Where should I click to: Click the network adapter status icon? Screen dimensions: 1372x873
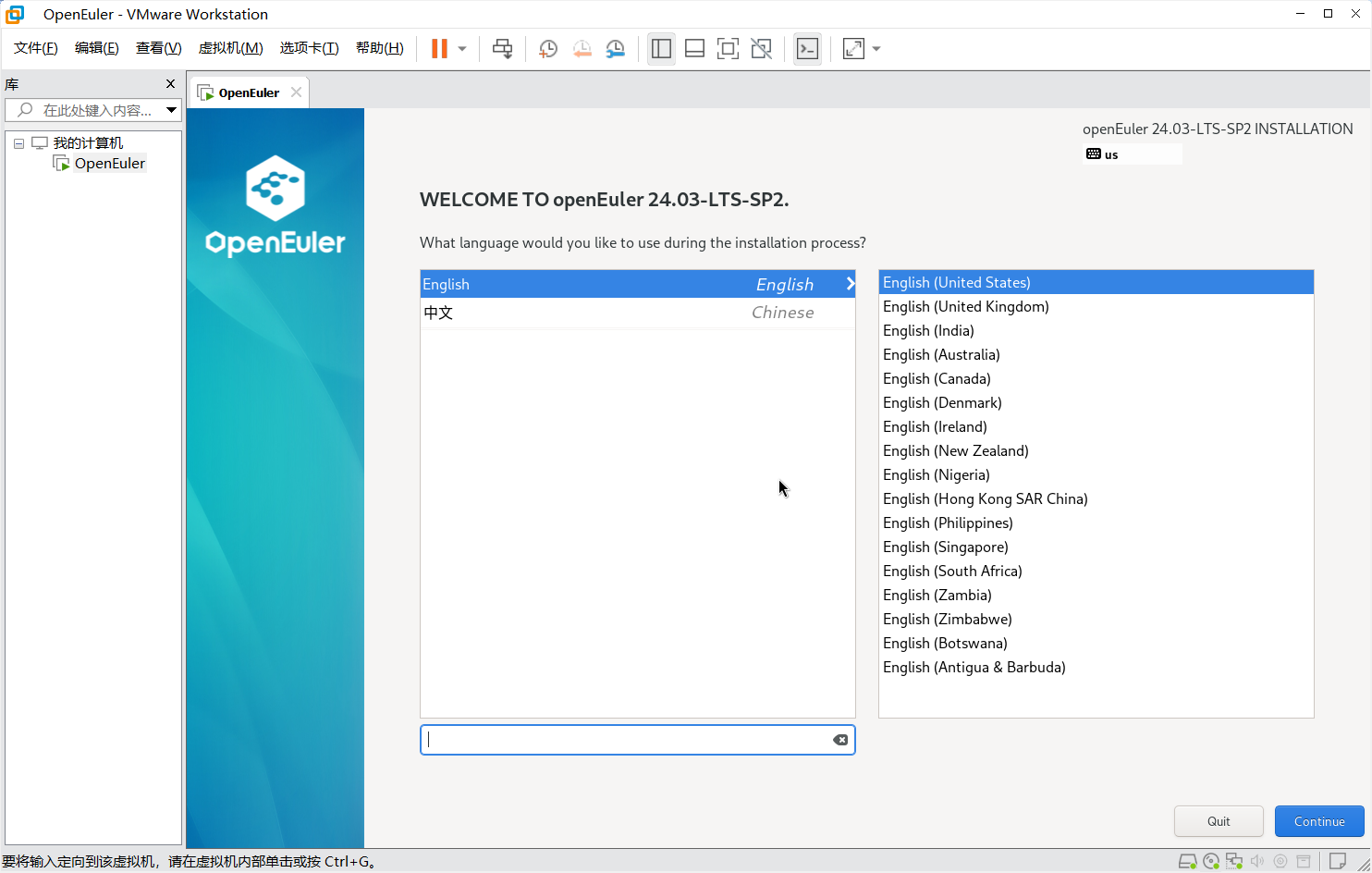coord(1234,861)
